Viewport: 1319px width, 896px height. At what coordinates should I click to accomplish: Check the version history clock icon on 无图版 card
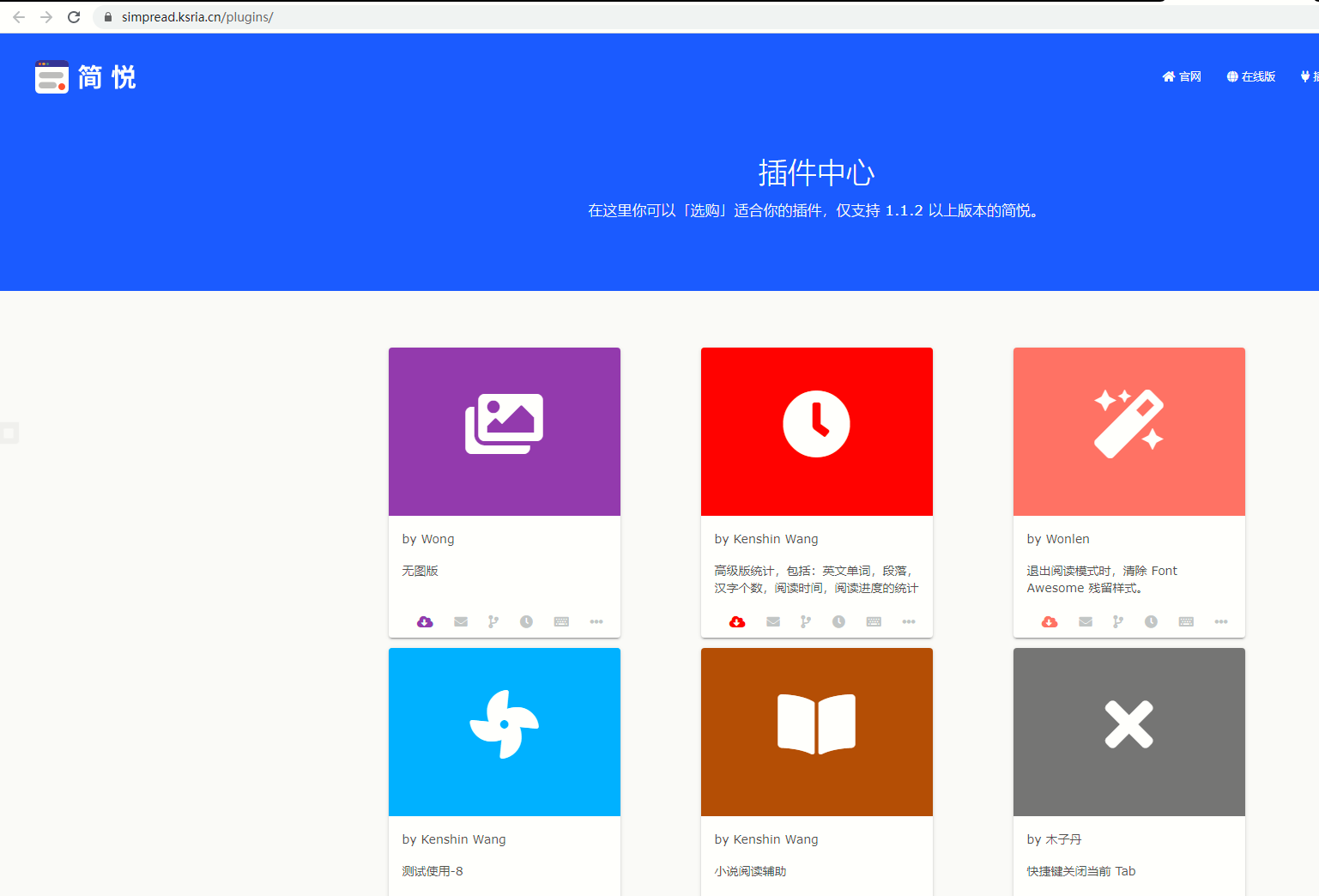pos(526,621)
